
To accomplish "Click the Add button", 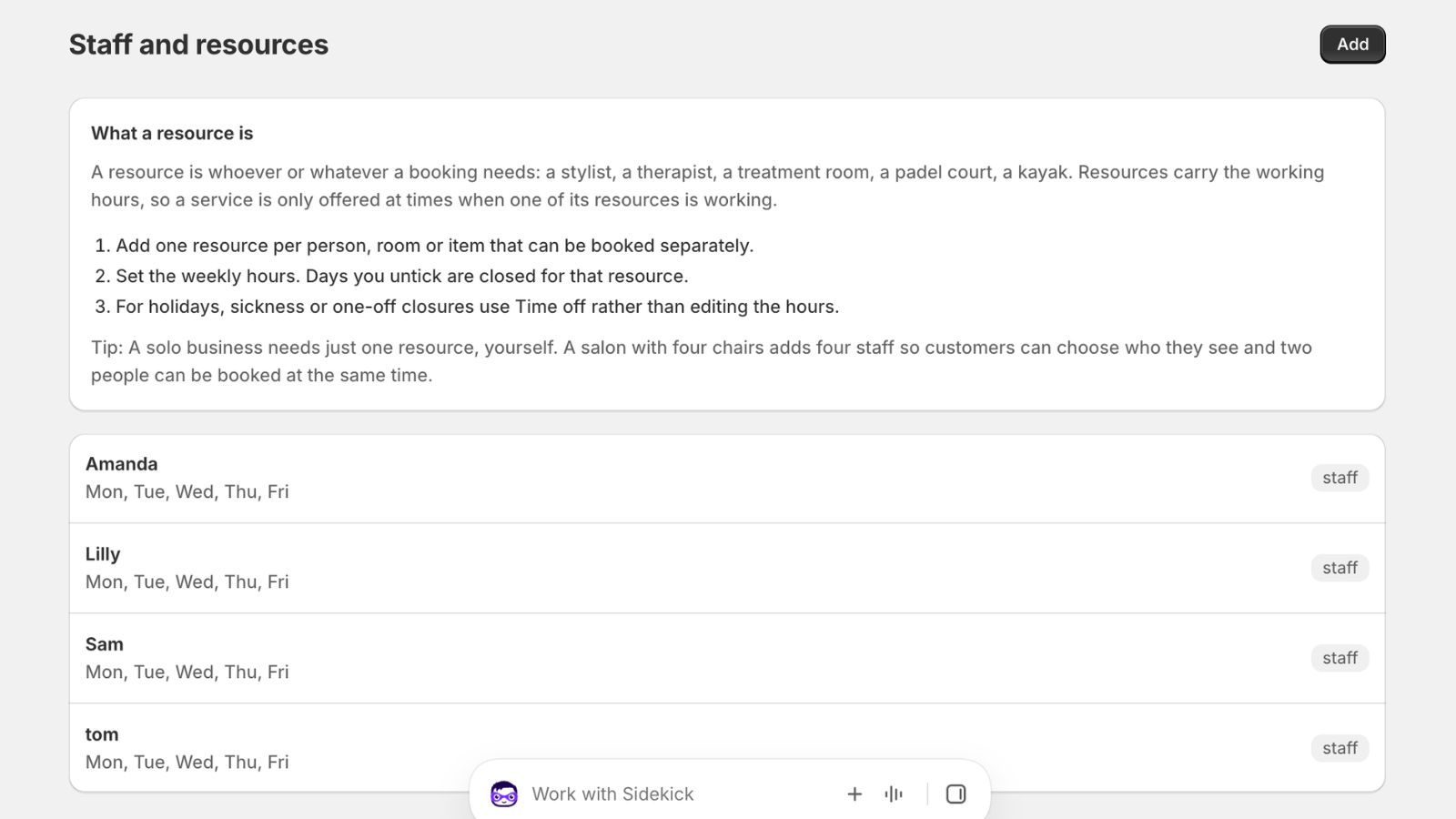I will [x=1352, y=45].
